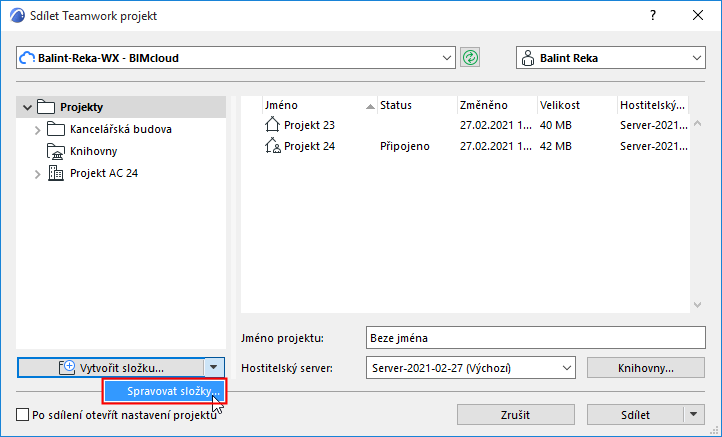Image resolution: width=722 pixels, height=437 pixels.
Task: Click the 42 MB size cell
Action: (555, 146)
